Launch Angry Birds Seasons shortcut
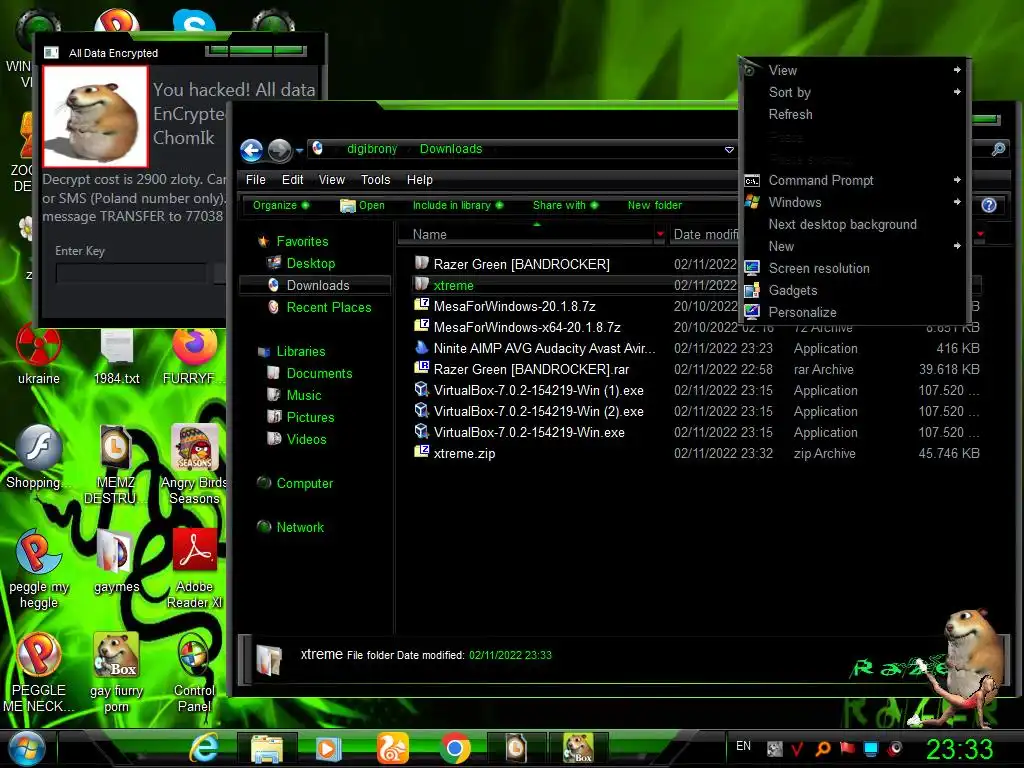Image resolution: width=1024 pixels, height=768 pixels. click(x=194, y=465)
